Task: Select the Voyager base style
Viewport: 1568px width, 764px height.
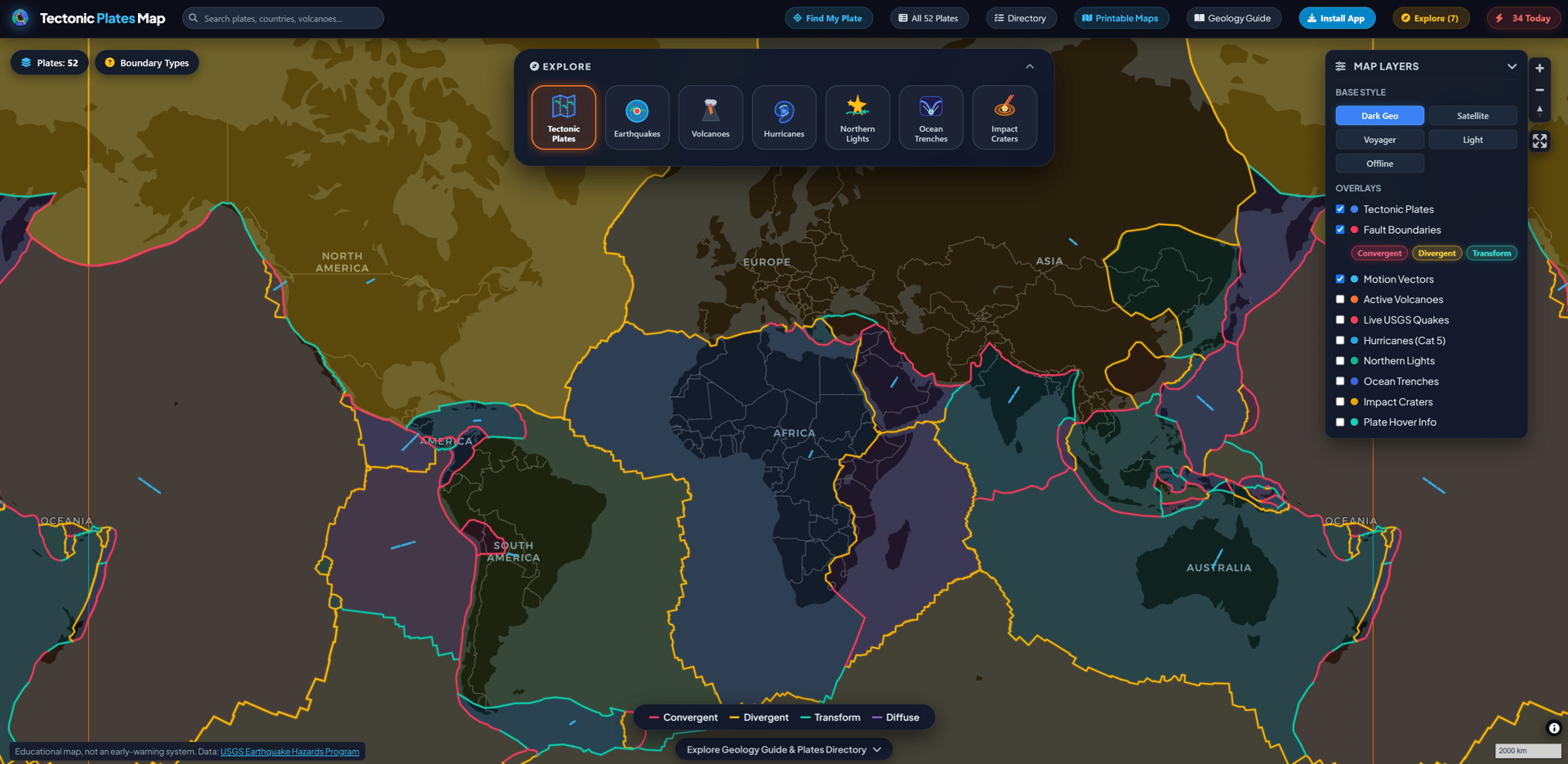Action: click(x=1379, y=140)
